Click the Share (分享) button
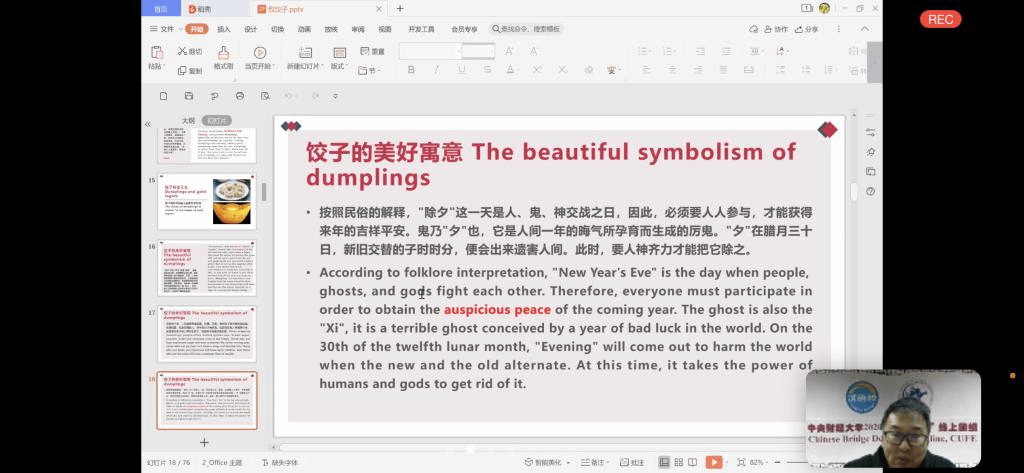1024x473 pixels. 805,29
